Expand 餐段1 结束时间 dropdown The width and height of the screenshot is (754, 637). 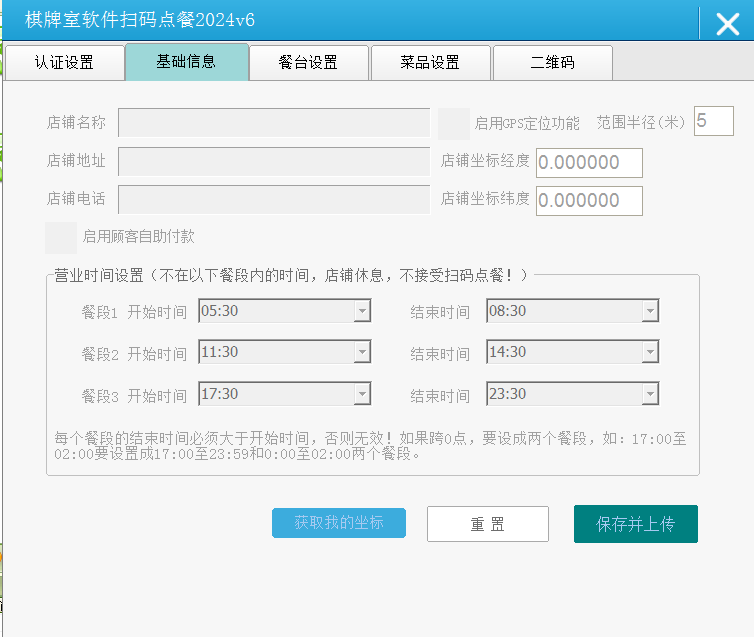pyautogui.click(x=650, y=312)
